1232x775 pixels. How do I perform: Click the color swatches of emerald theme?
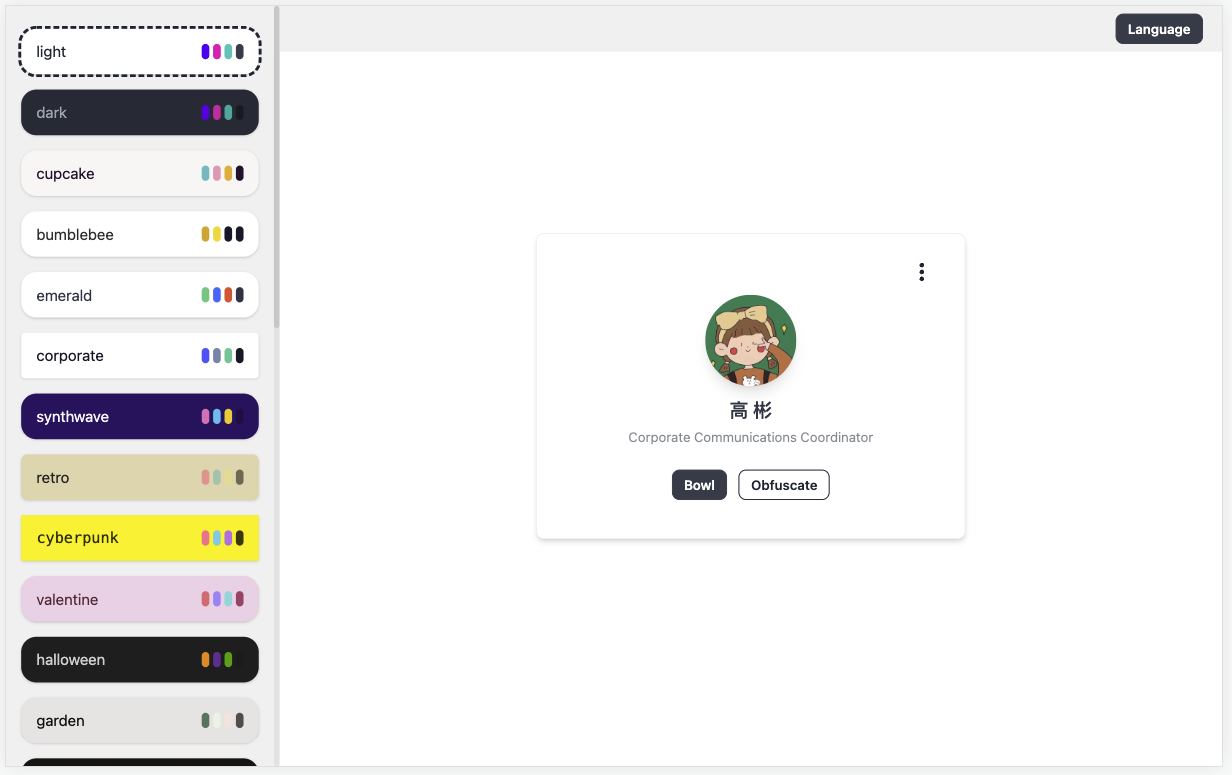point(223,295)
